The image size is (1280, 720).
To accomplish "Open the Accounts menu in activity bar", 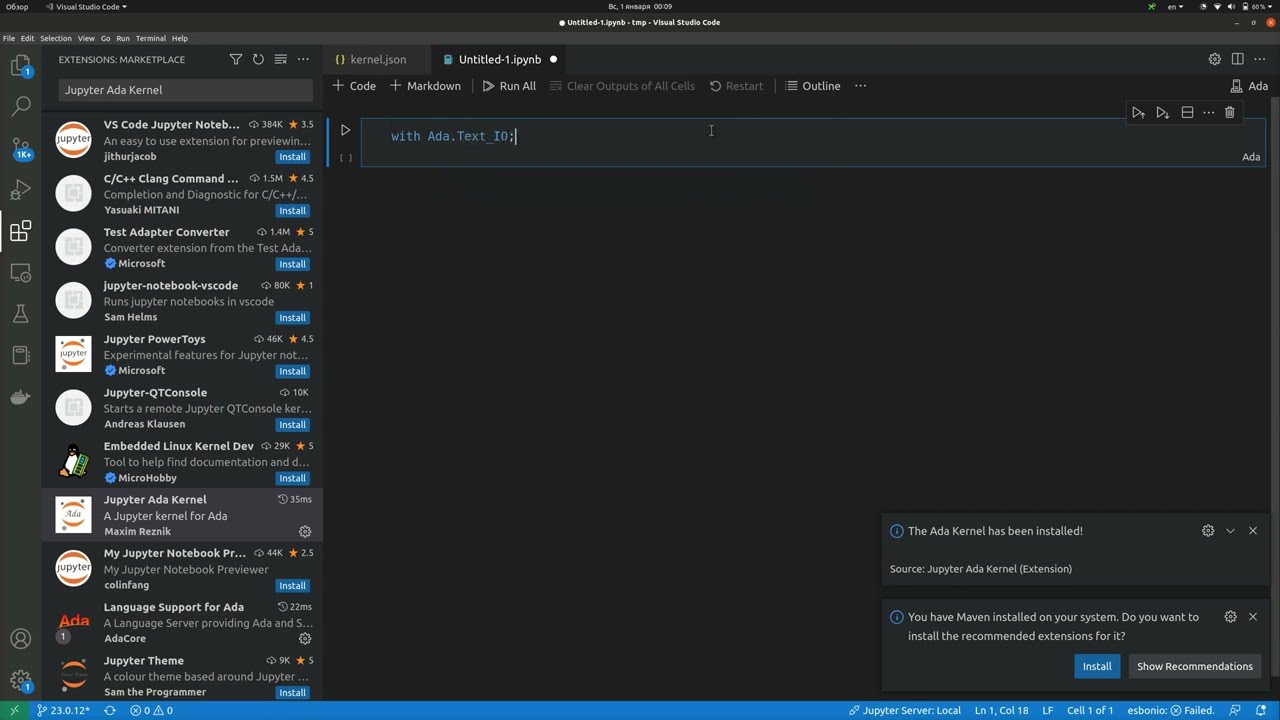I will tap(21, 638).
